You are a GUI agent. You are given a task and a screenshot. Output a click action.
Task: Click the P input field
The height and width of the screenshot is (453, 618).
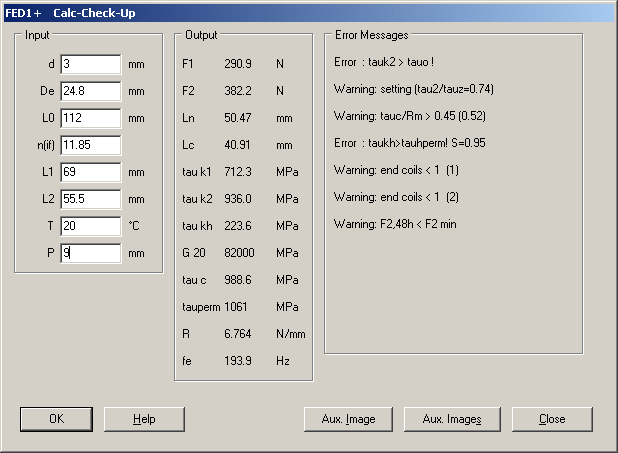pos(90,253)
